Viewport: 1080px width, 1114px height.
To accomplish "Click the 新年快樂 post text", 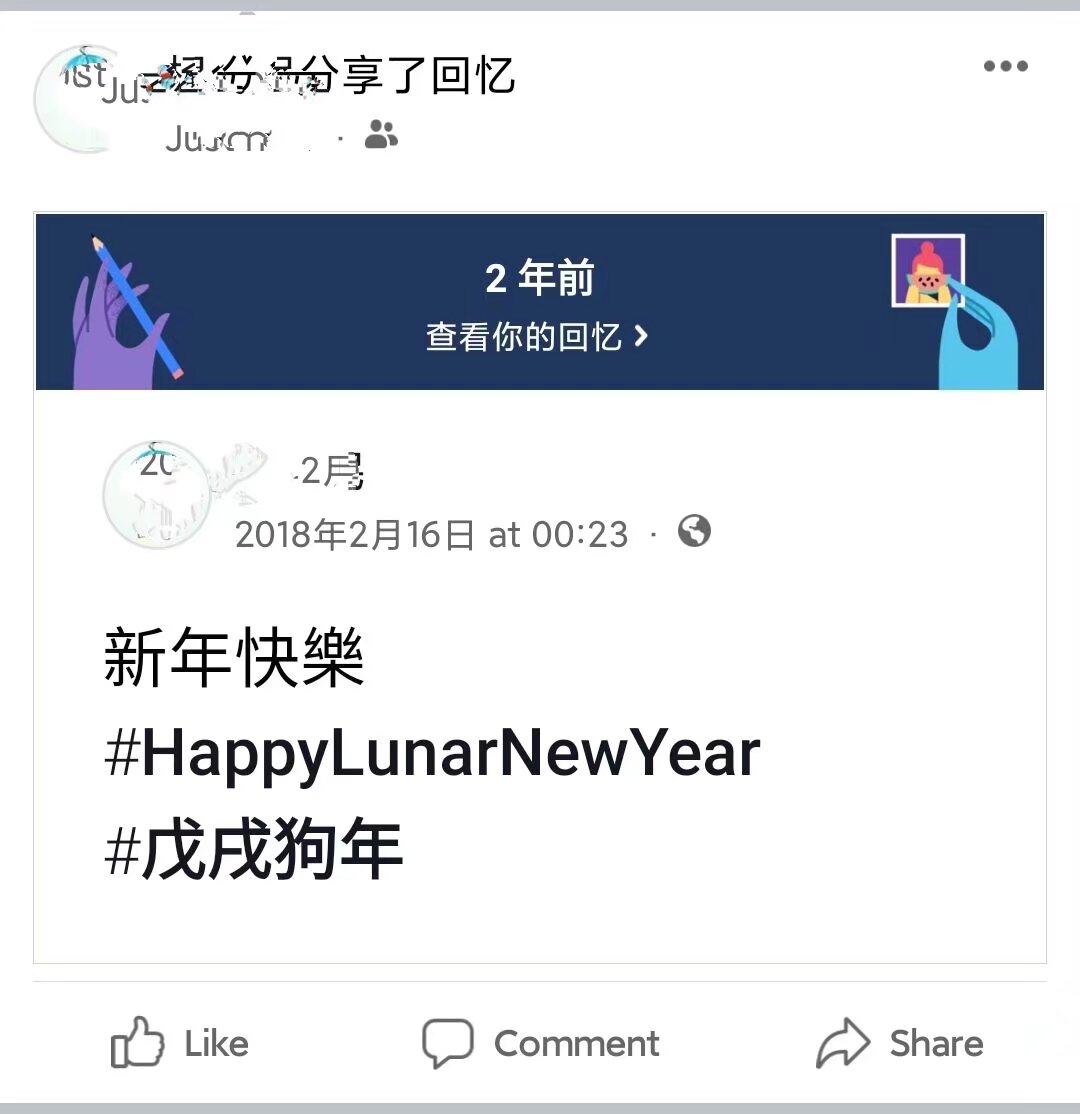I will click(x=234, y=657).
